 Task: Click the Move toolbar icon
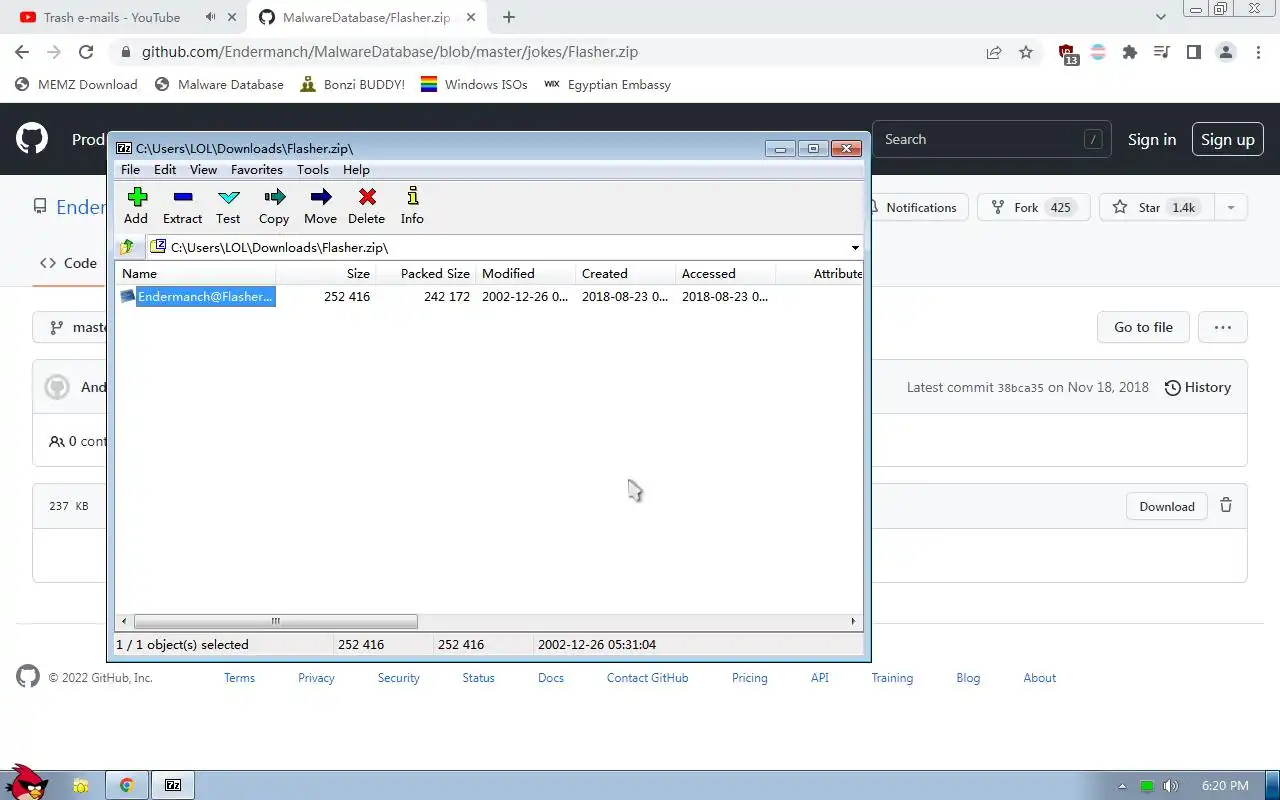(320, 205)
